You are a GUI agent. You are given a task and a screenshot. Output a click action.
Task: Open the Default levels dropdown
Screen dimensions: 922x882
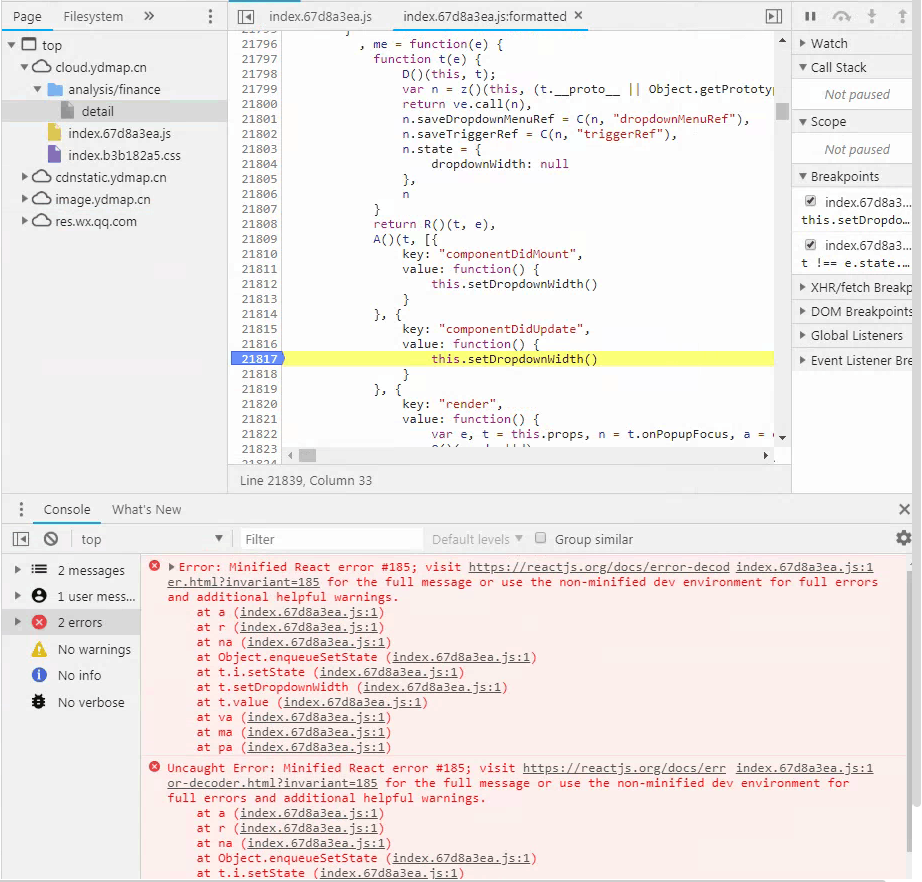(x=477, y=538)
